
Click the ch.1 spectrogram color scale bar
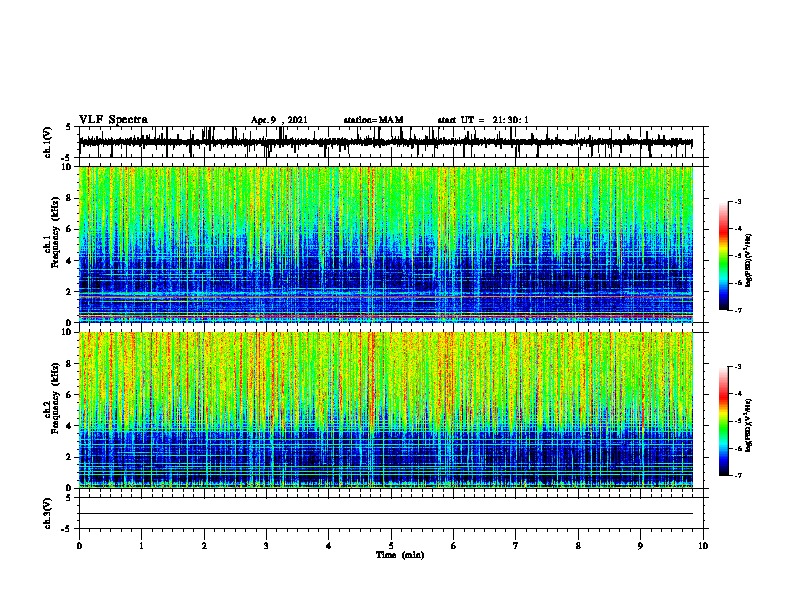point(724,256)
